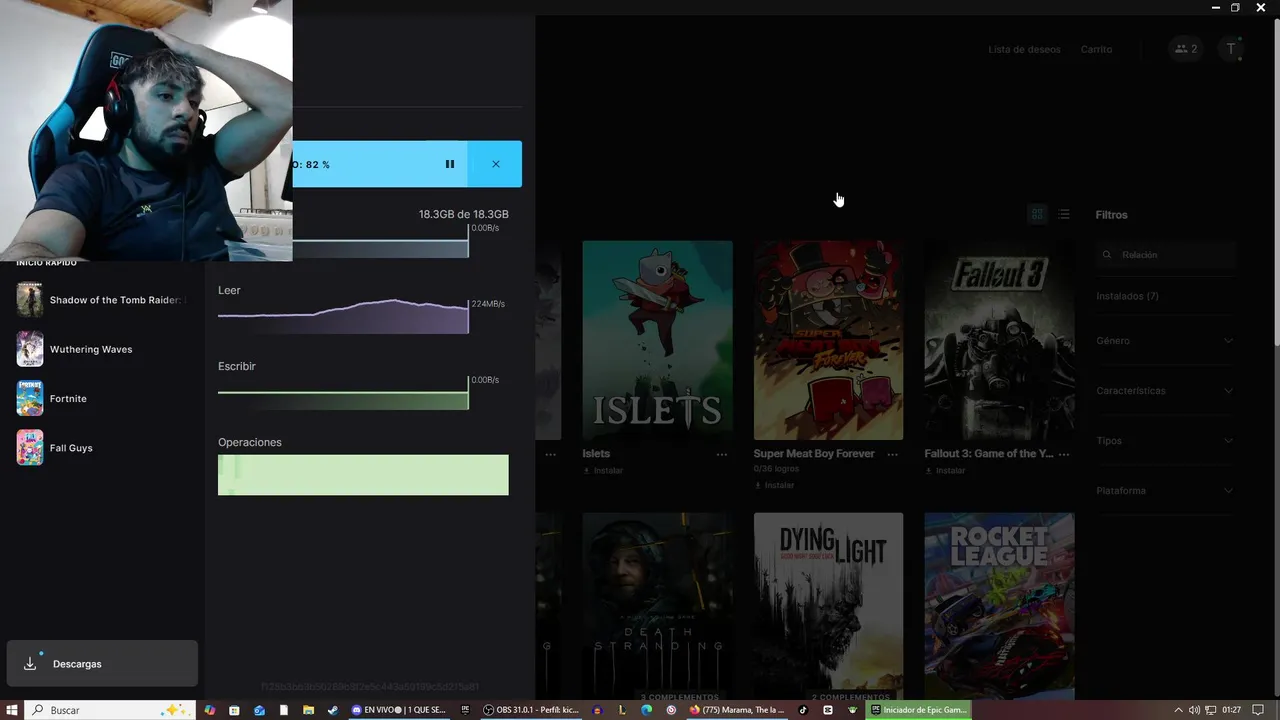Viewport: 1280px width, 720px height.
Task: Open File Explorer from the taskbar
Action: point(309,710)
